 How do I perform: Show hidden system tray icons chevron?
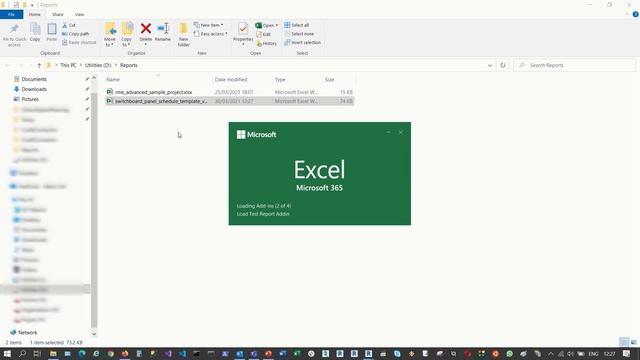(551, 353)
